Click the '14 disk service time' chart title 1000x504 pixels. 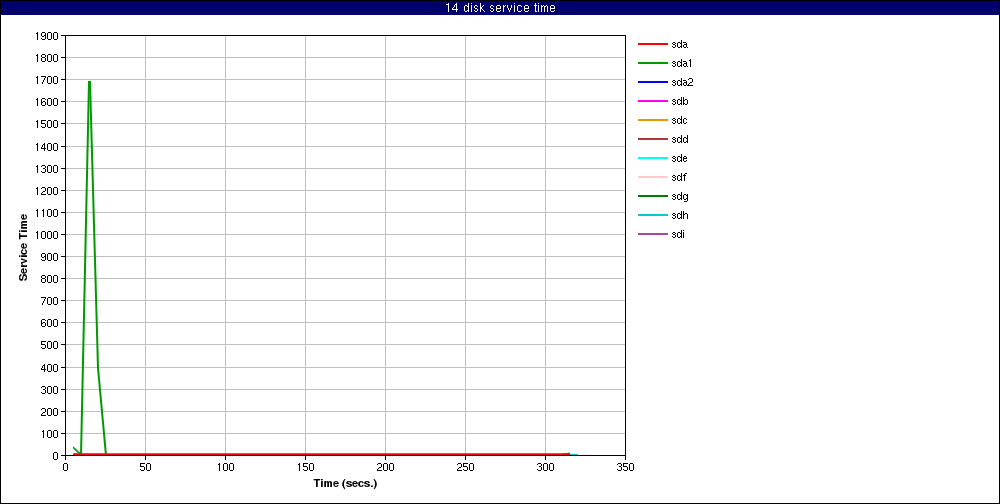(500, 8)
